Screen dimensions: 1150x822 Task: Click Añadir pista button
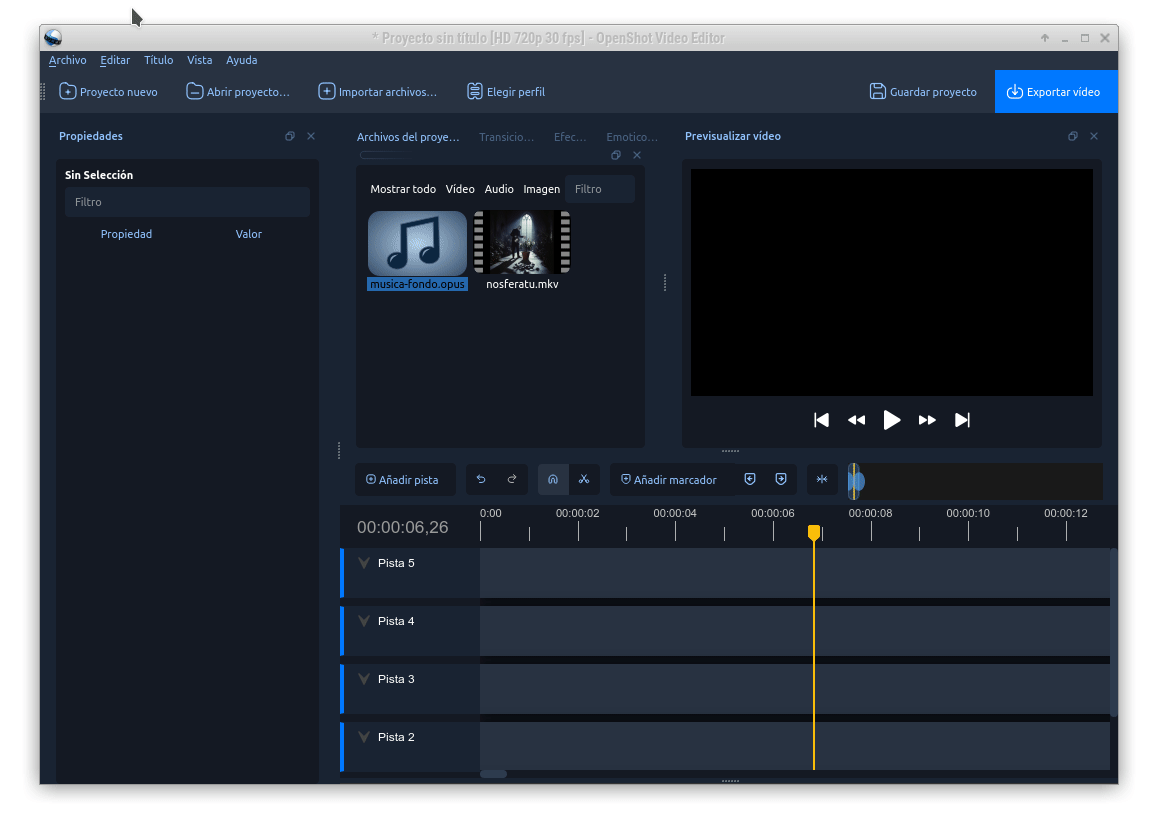pyautogui.click(x=403, y=480)
